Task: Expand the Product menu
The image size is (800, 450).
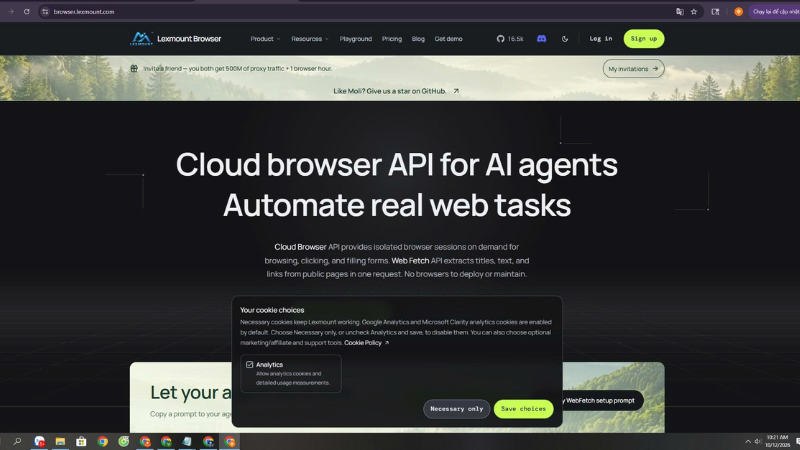Action: pos(265,39)
